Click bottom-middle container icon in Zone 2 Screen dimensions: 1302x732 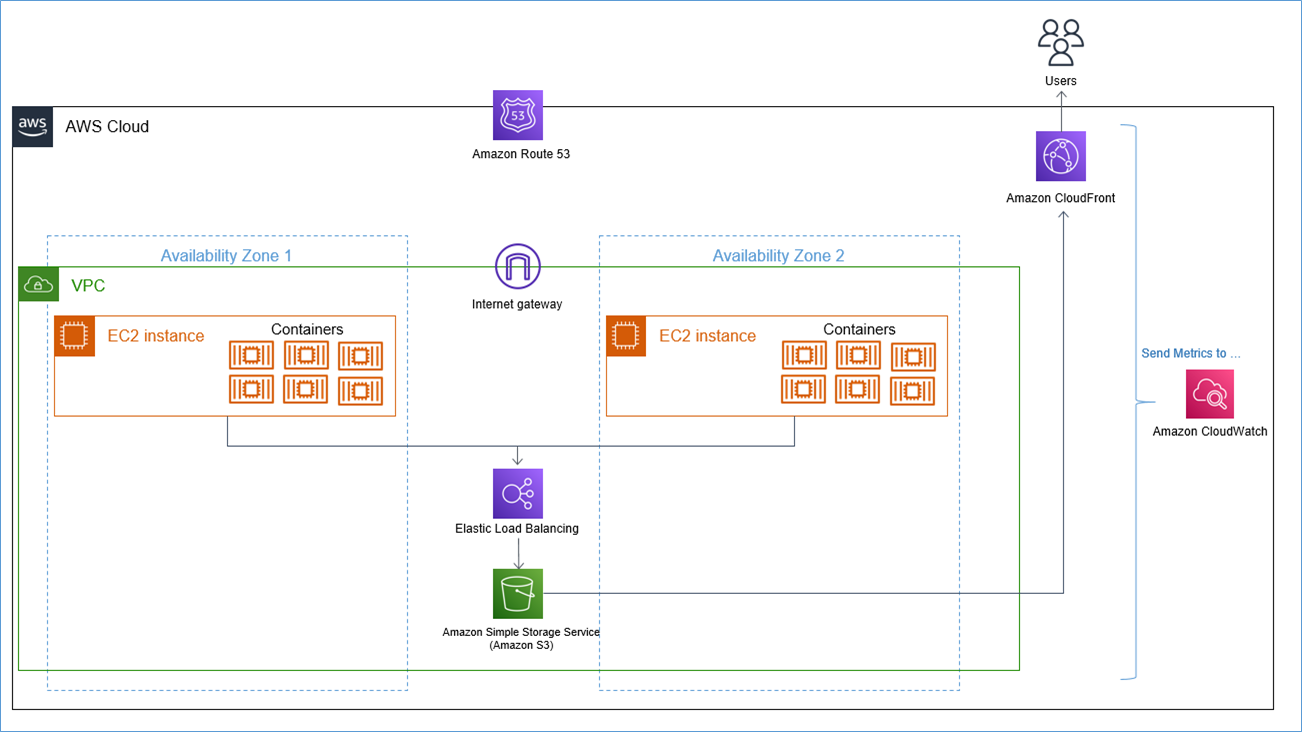tap(858, 389)
